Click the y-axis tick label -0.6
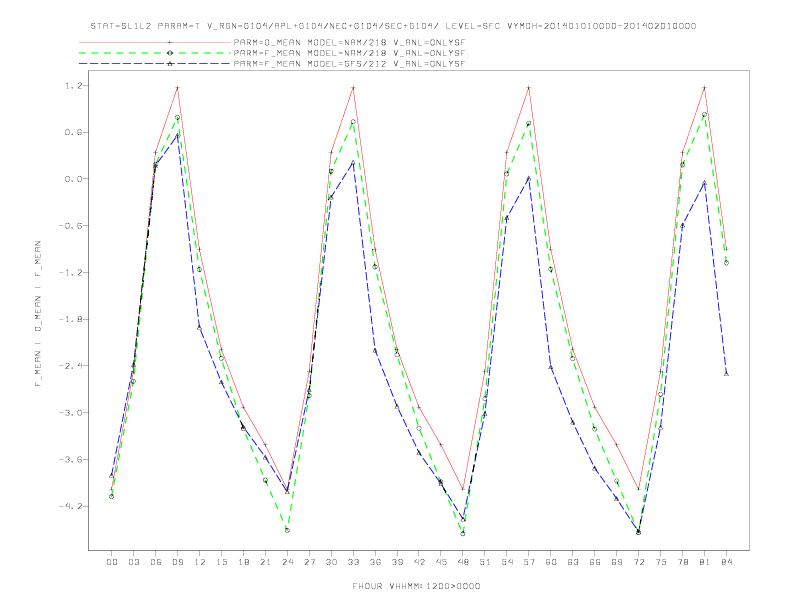This screenshot has height=612, width=792. tap(70, 226)
